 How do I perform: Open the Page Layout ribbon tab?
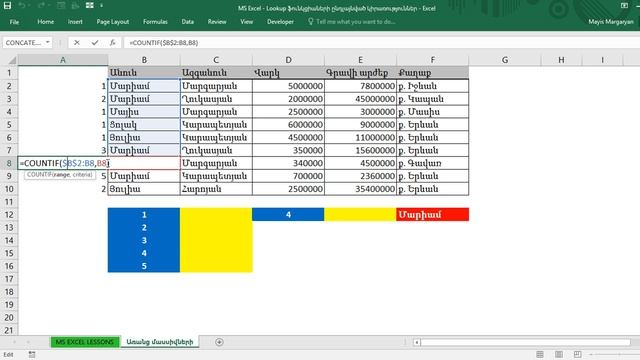(x=113, y=22)
